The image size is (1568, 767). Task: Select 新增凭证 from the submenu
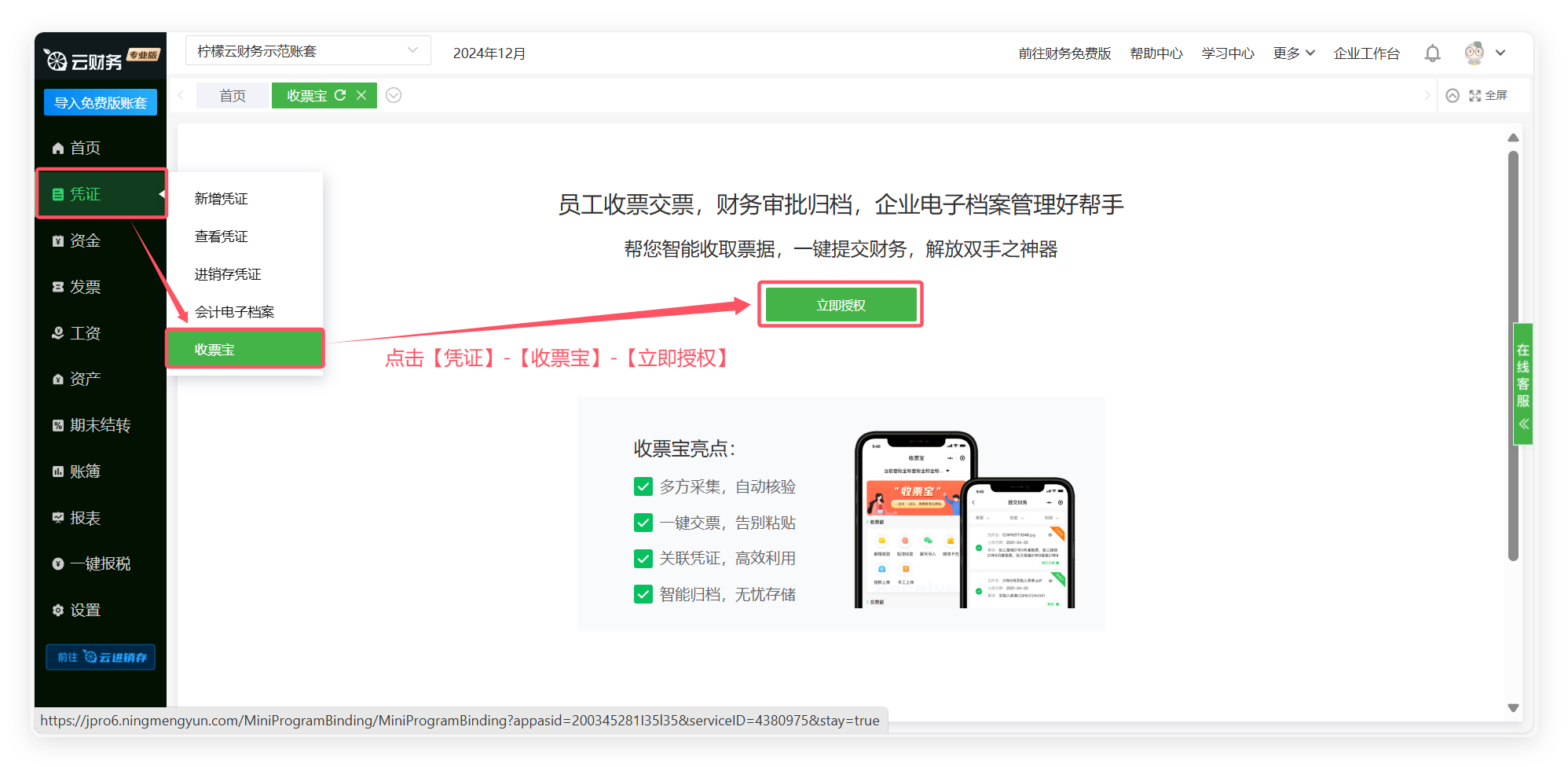222,199
